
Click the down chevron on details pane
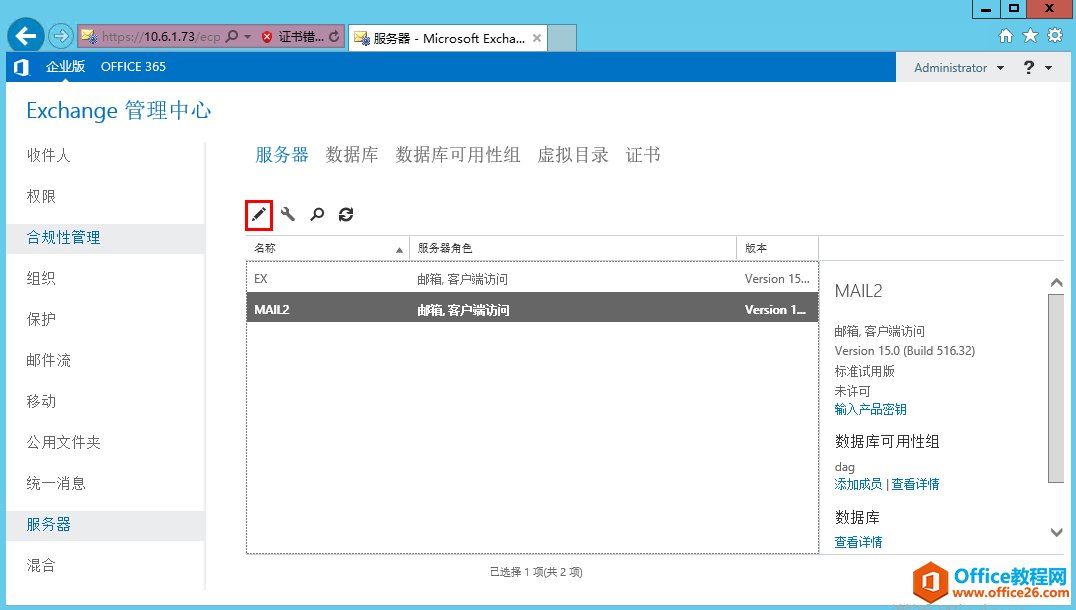coord(1057,533)
